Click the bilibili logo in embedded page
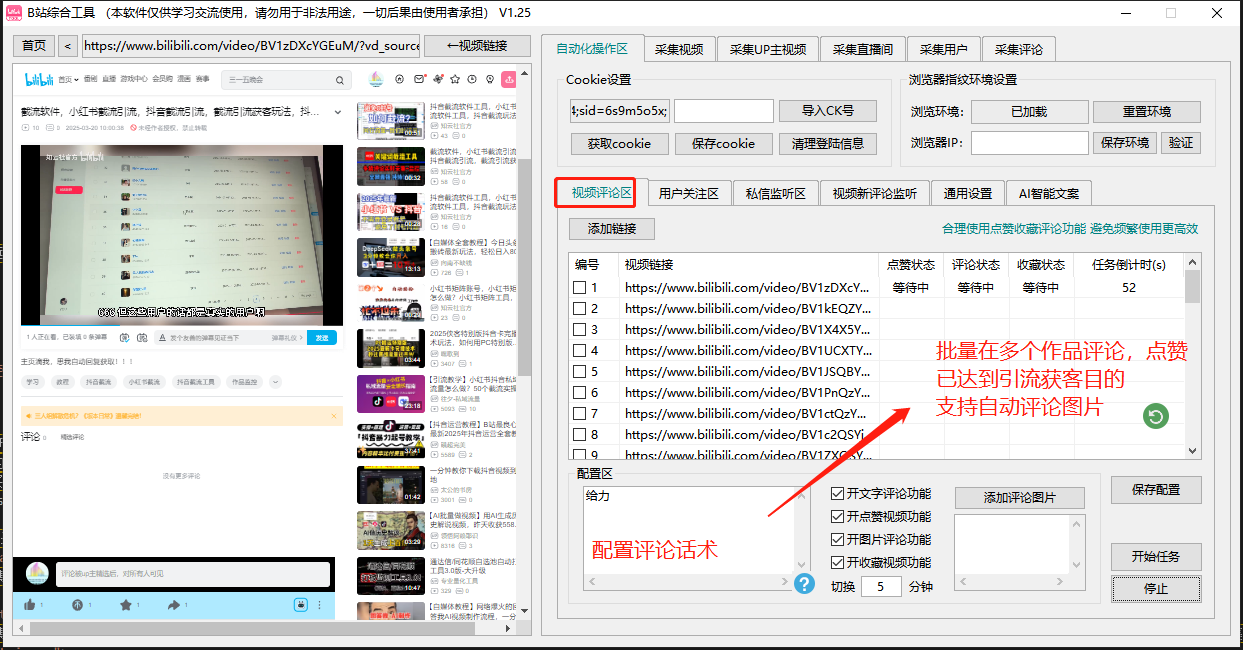1243x650 pixels. 39,79
